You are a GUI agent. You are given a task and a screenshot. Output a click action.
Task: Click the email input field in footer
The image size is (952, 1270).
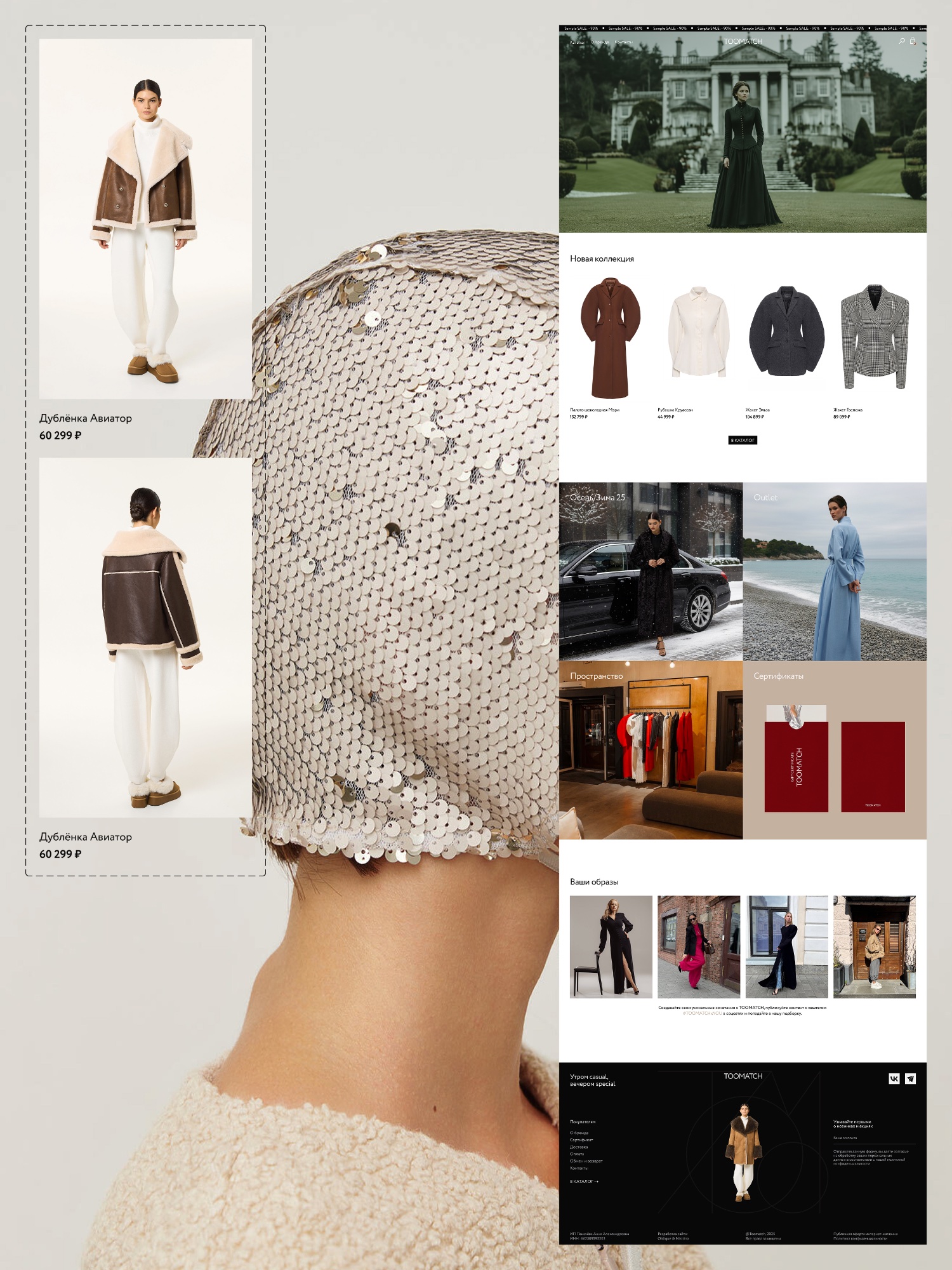click(x=875, y=1139)
